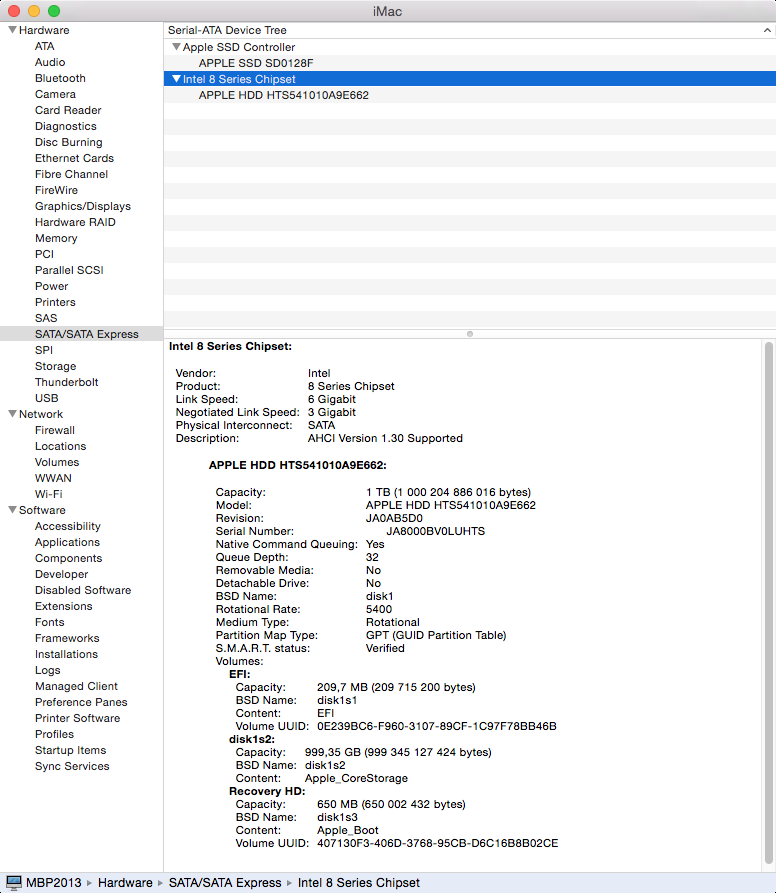Select Camera in the Hardware list
The image size is (776, 893).
[x=55, y=94]
